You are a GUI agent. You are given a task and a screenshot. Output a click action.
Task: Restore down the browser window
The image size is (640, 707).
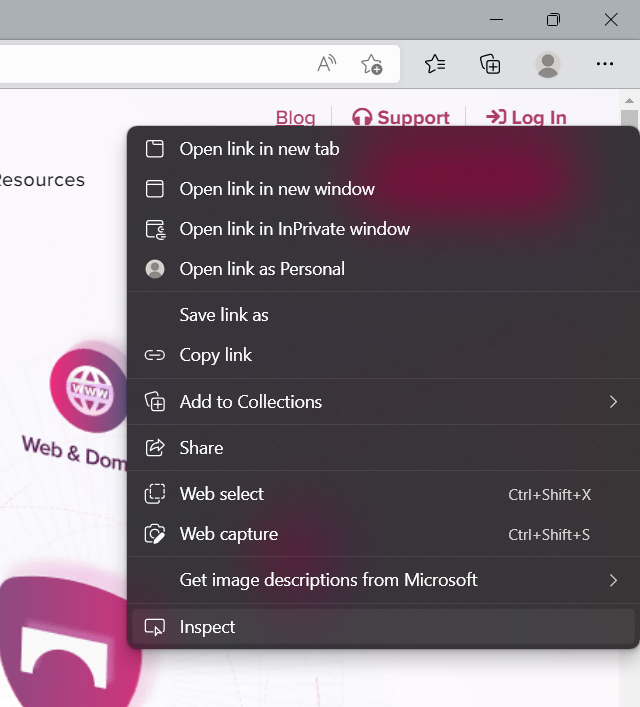point(553,19)
